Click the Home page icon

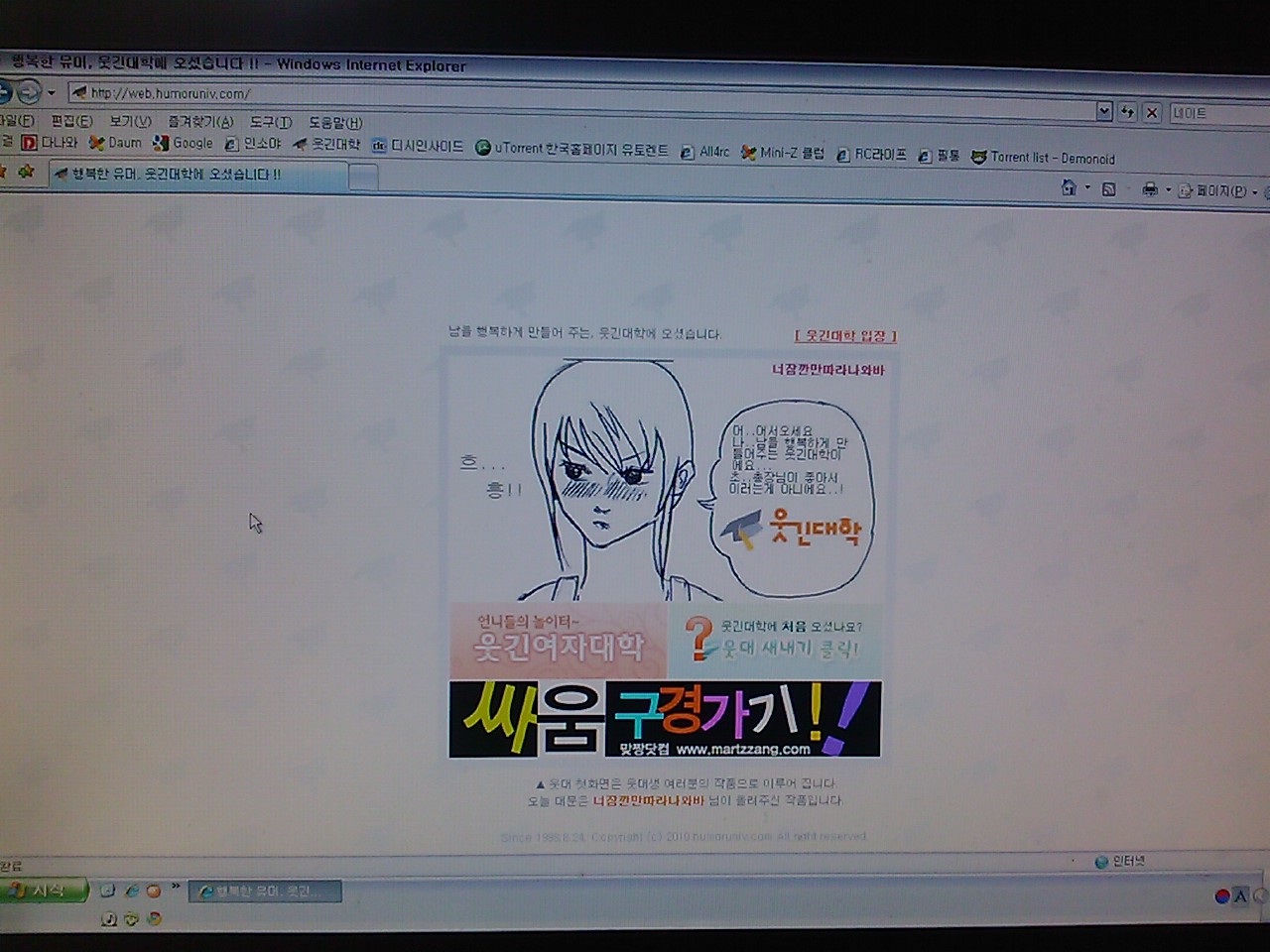click(1068, 187)
